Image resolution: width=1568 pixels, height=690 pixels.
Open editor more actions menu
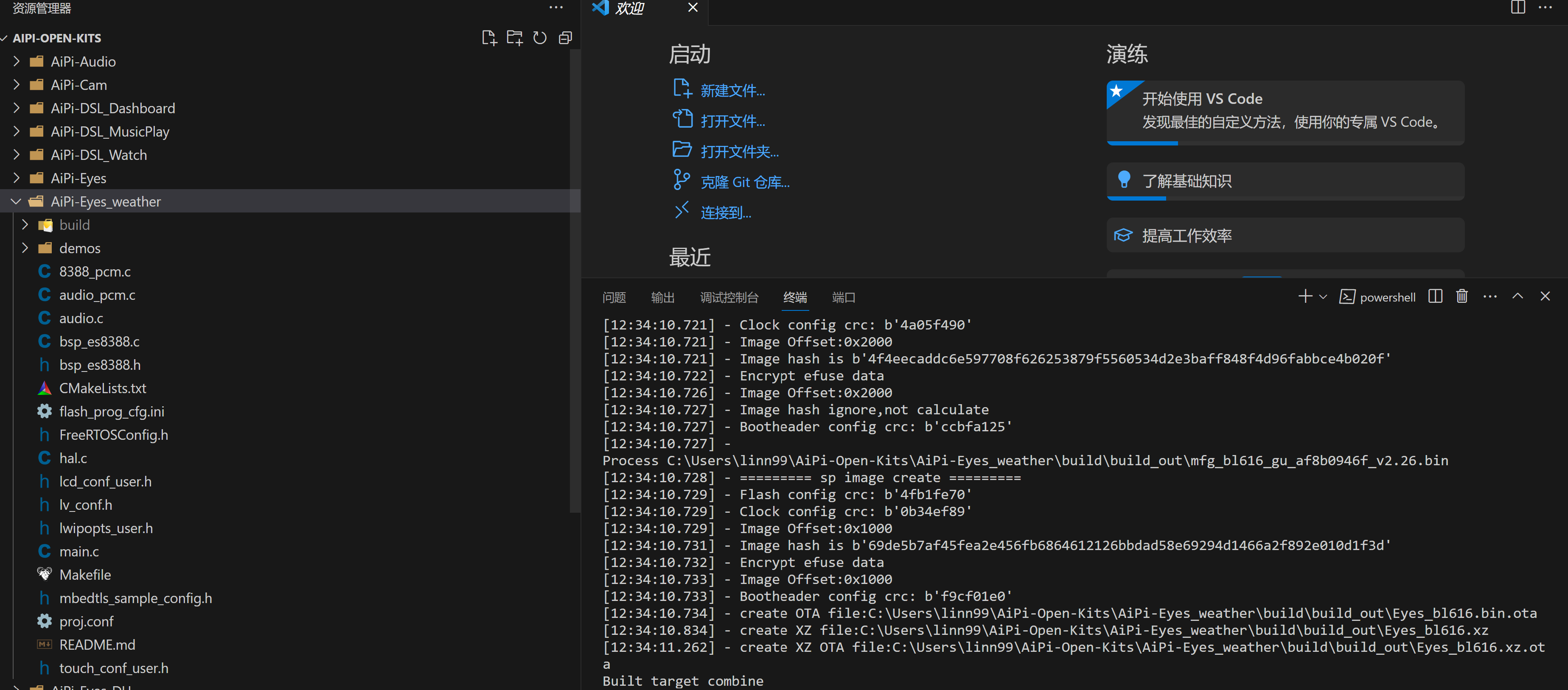pyautogui.click(x=1545, y=8)
